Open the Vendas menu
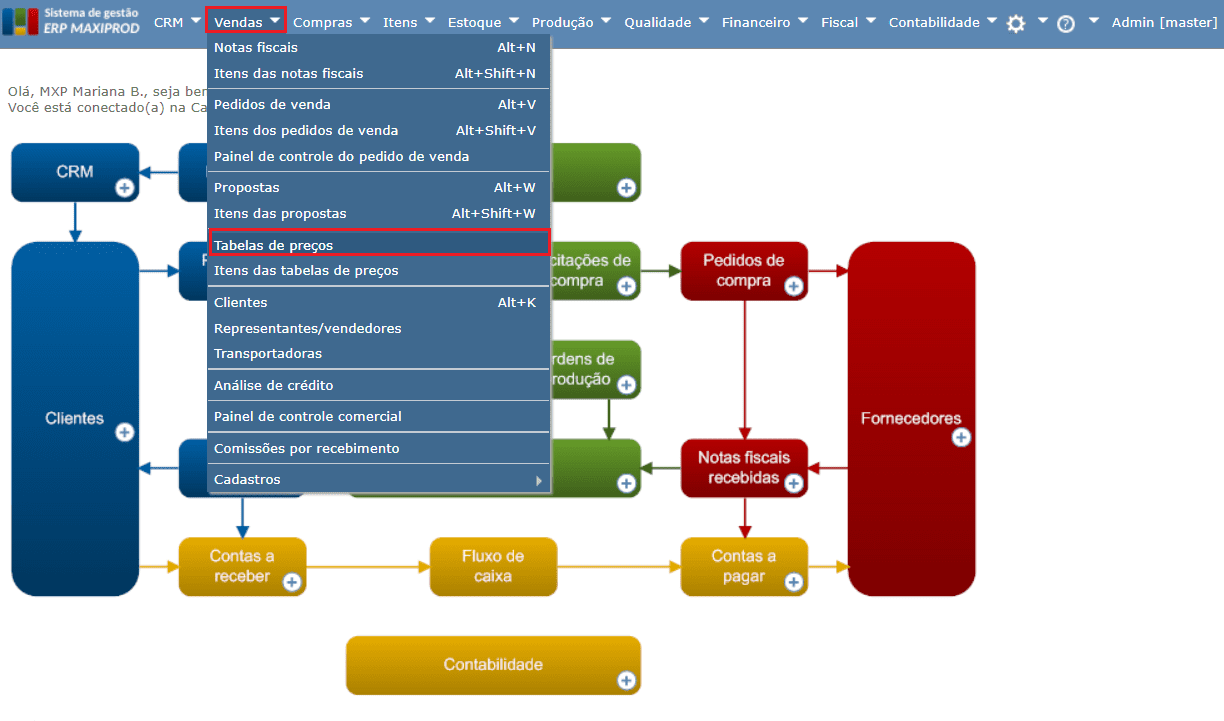Viewport: 1224px width, 721px height. click(x=245, y=21)
